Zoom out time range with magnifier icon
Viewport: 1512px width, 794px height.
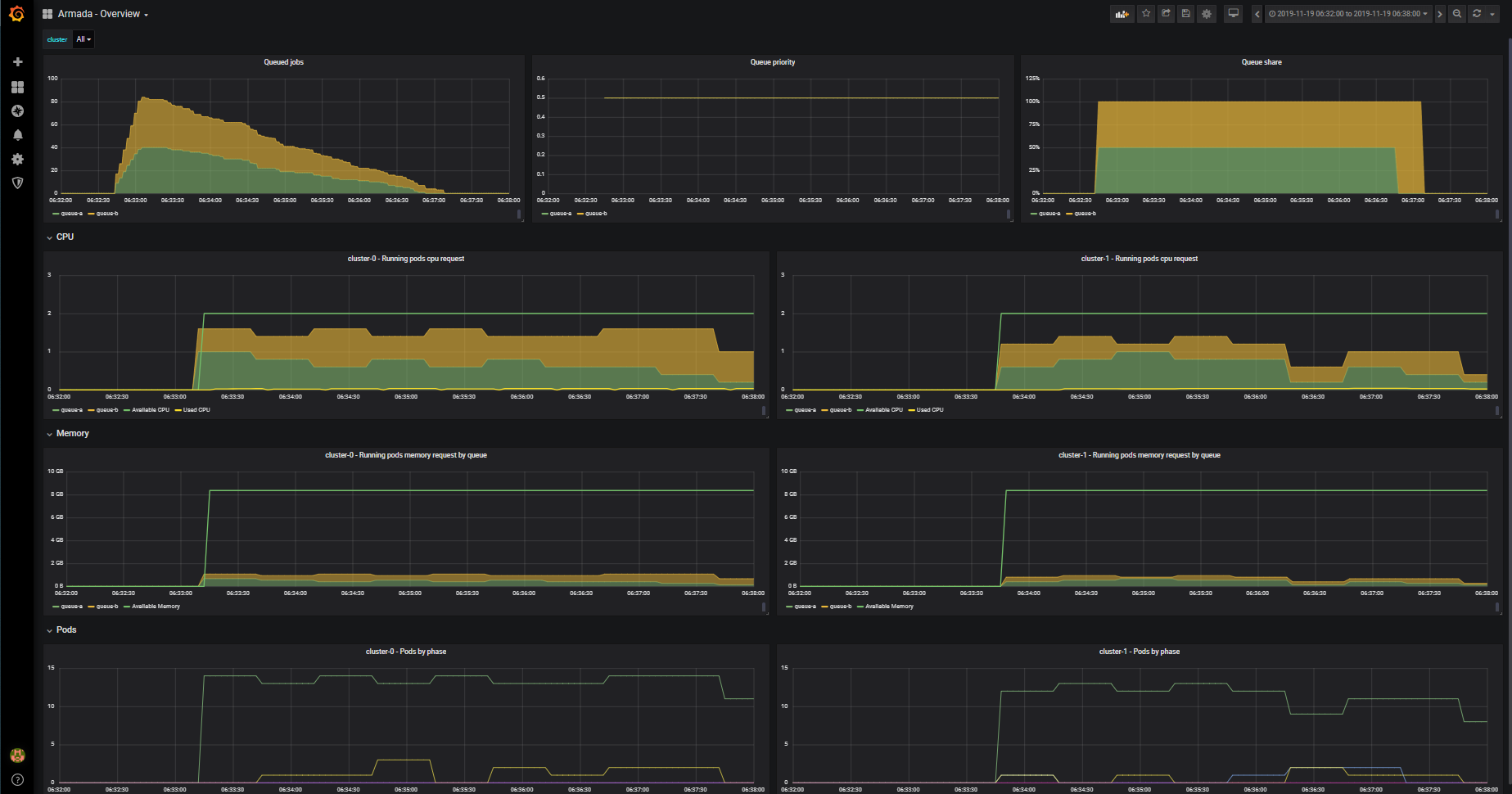pos(1457,14)
